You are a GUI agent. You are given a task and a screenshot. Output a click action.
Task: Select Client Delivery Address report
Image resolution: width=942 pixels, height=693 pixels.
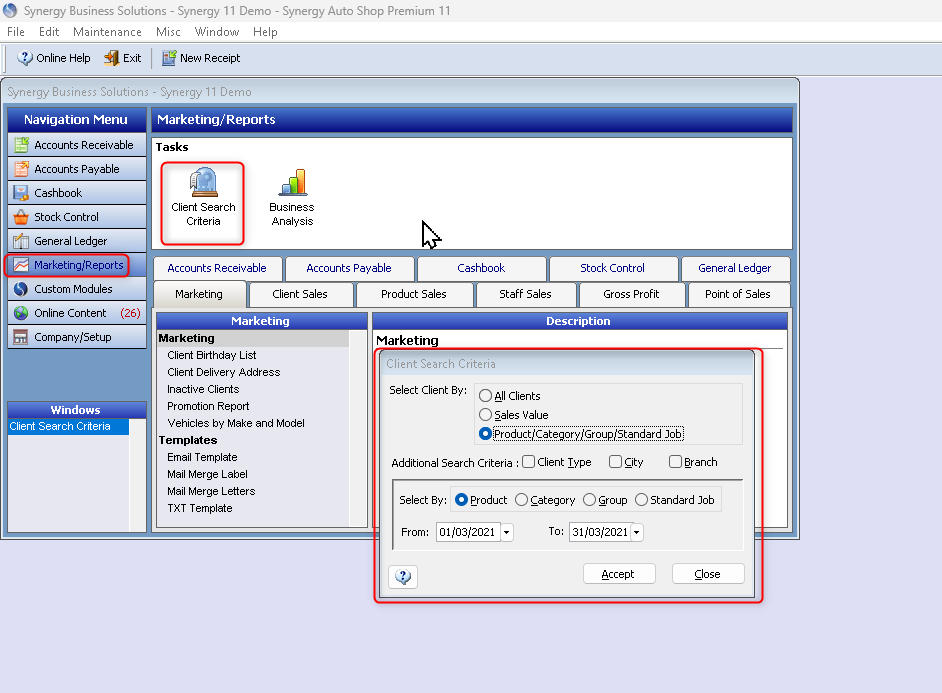(x=223, y=372)
